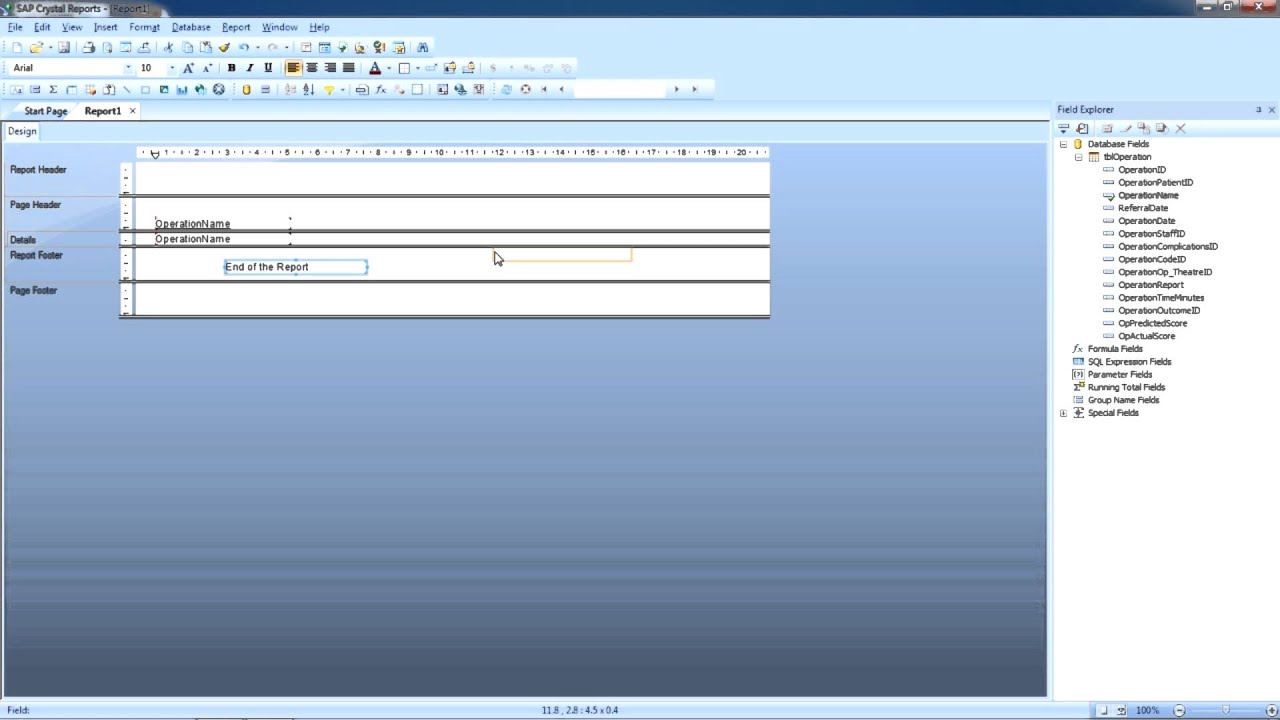Click the Open file folder icon
This screenshot has width=1280, height=720.
pyautogui.click(x=35, y=47)
